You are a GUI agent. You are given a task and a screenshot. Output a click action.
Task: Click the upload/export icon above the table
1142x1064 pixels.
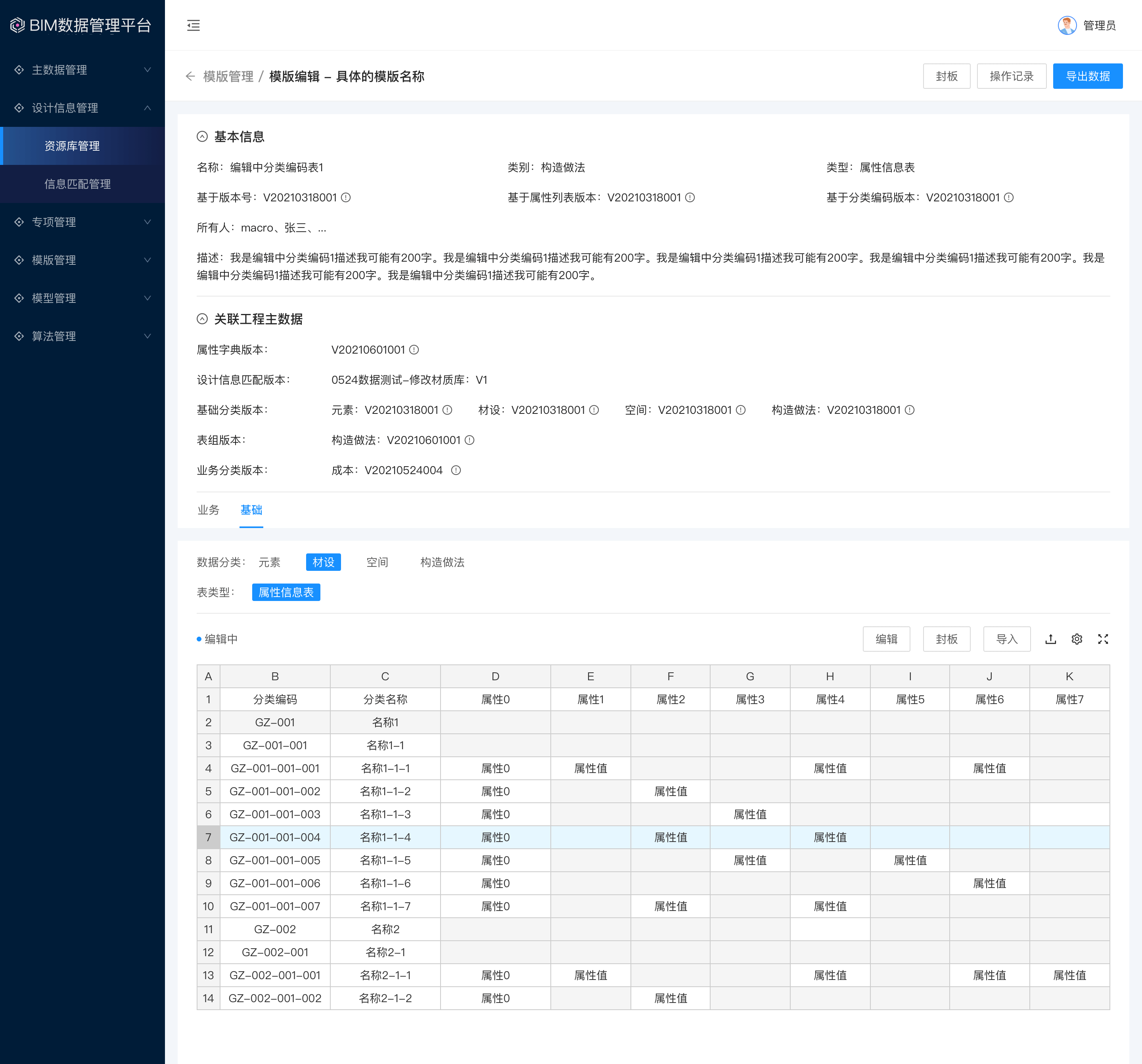1050,639
